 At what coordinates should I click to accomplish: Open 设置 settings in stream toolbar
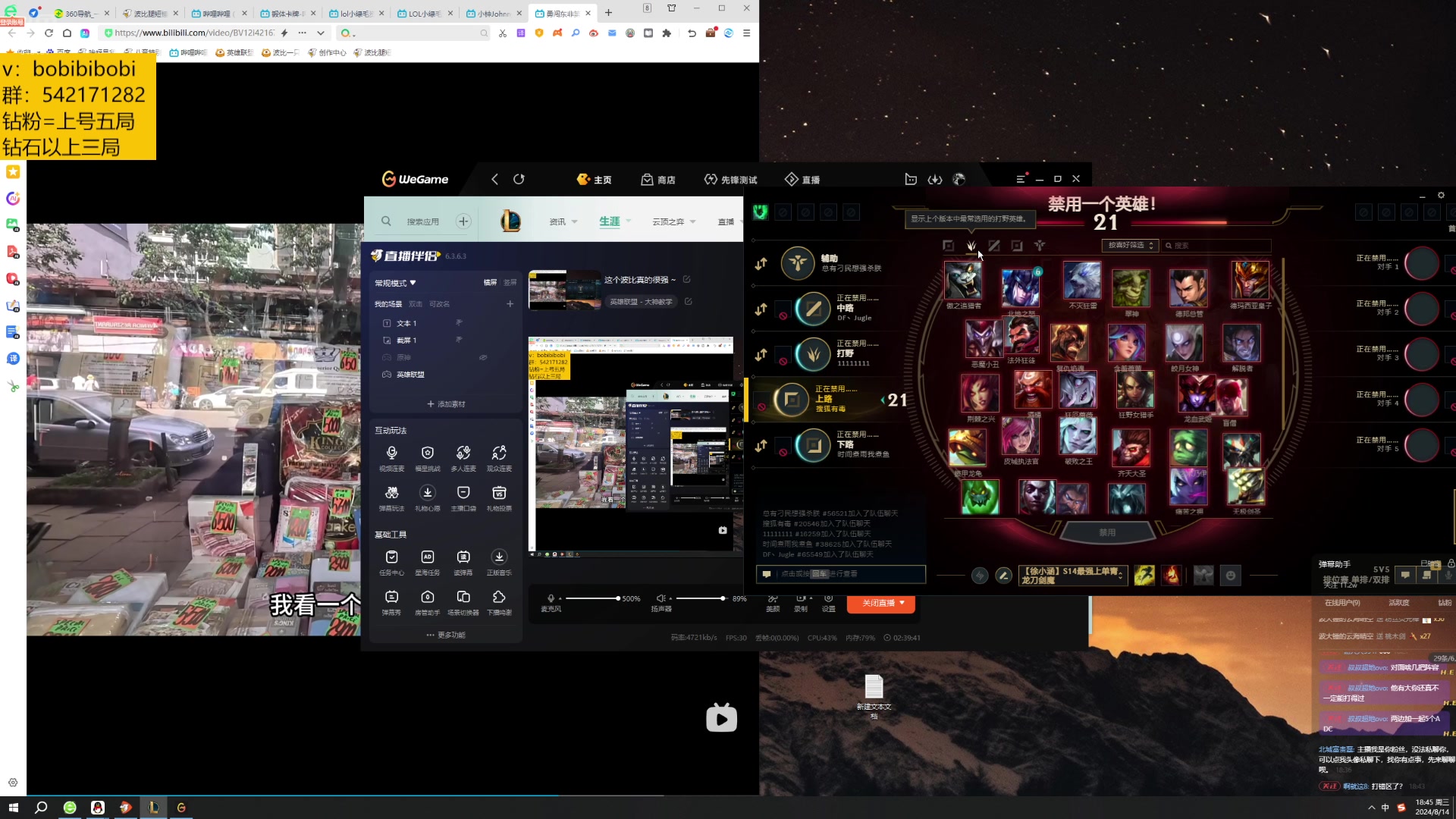point(829,603)
